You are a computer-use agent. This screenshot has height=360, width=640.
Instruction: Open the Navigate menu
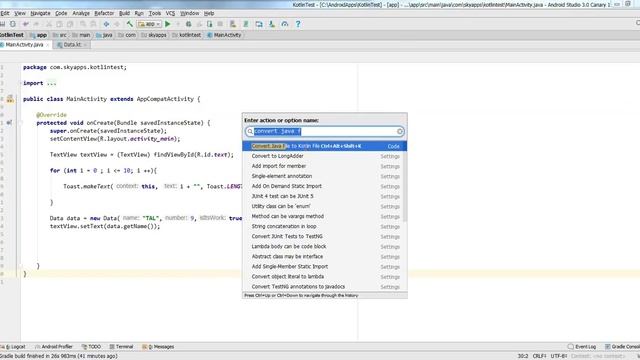tap(40, 13)
